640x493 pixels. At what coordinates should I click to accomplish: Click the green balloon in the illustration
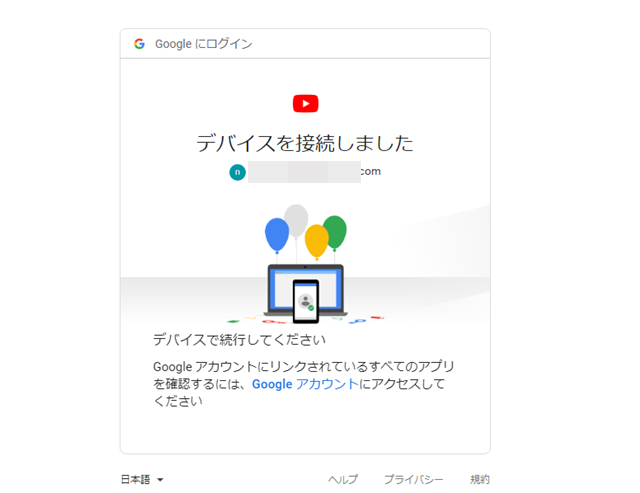coord(336,232)
